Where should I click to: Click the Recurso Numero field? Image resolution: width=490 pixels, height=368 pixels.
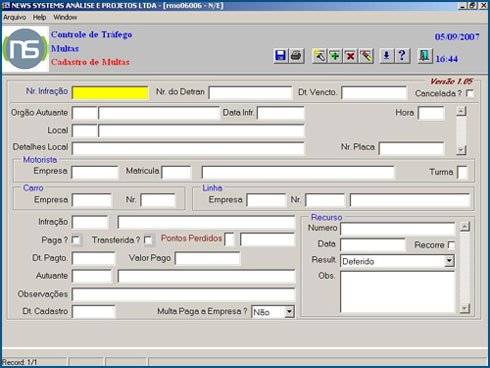397,229
